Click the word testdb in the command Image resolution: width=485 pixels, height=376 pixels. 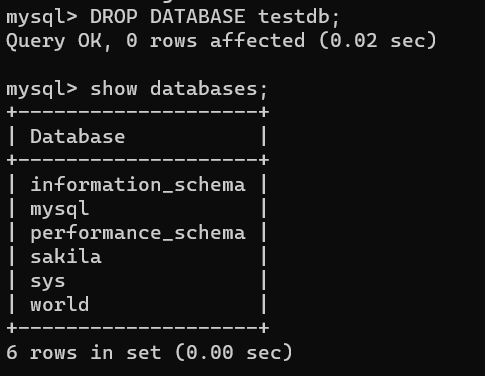coord(299,17)
